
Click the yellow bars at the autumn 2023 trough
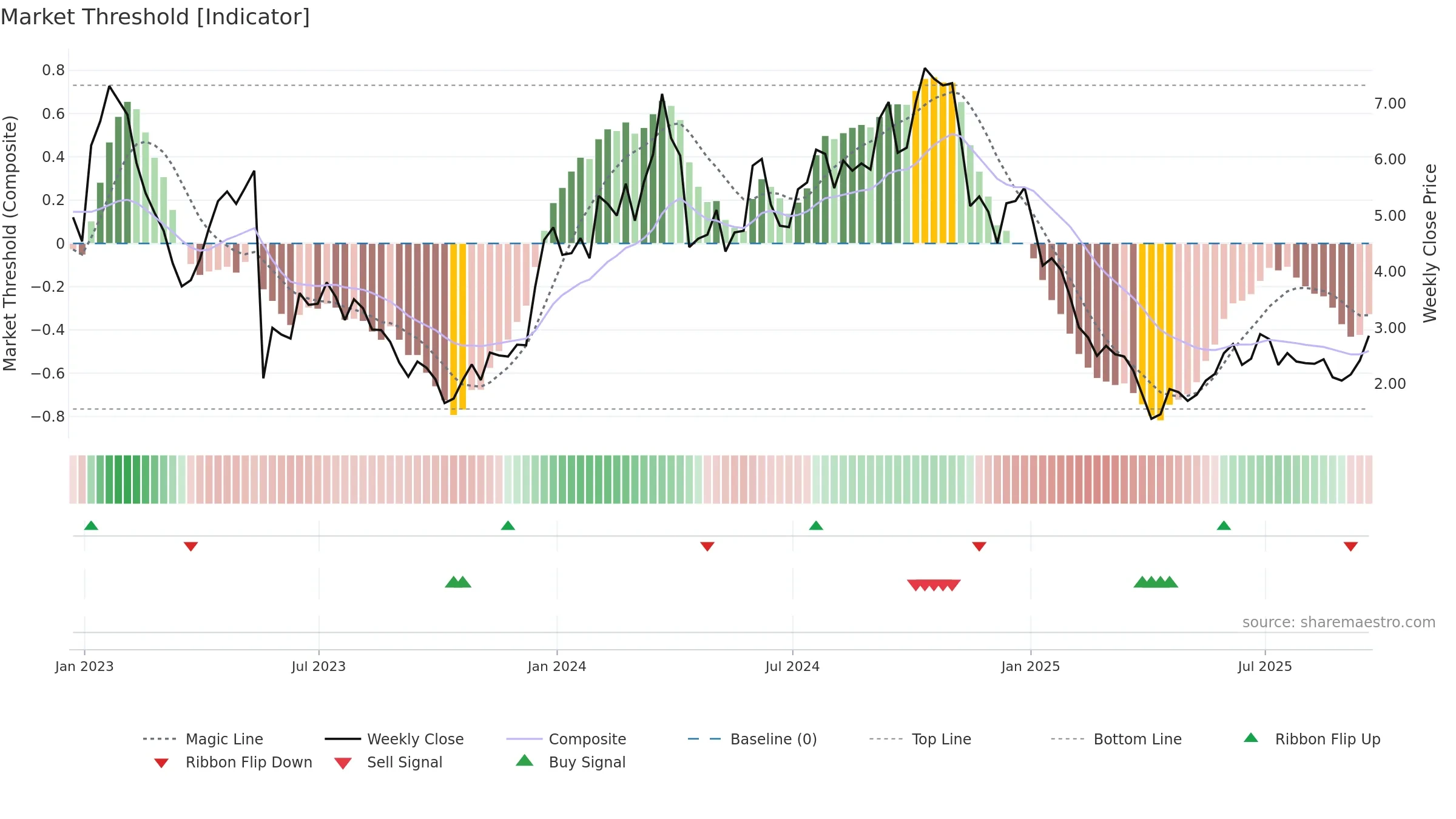pos(458,328)
